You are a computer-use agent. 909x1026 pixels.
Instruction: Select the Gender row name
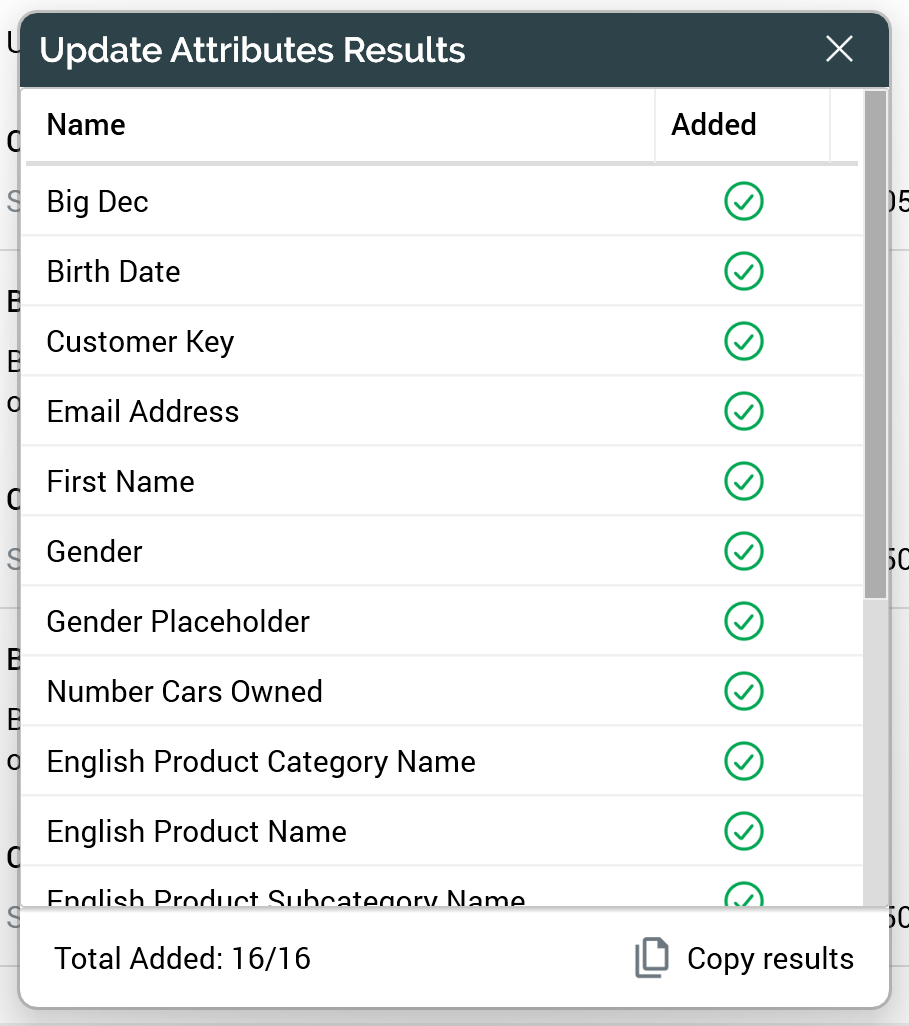[x=95, y=552]
